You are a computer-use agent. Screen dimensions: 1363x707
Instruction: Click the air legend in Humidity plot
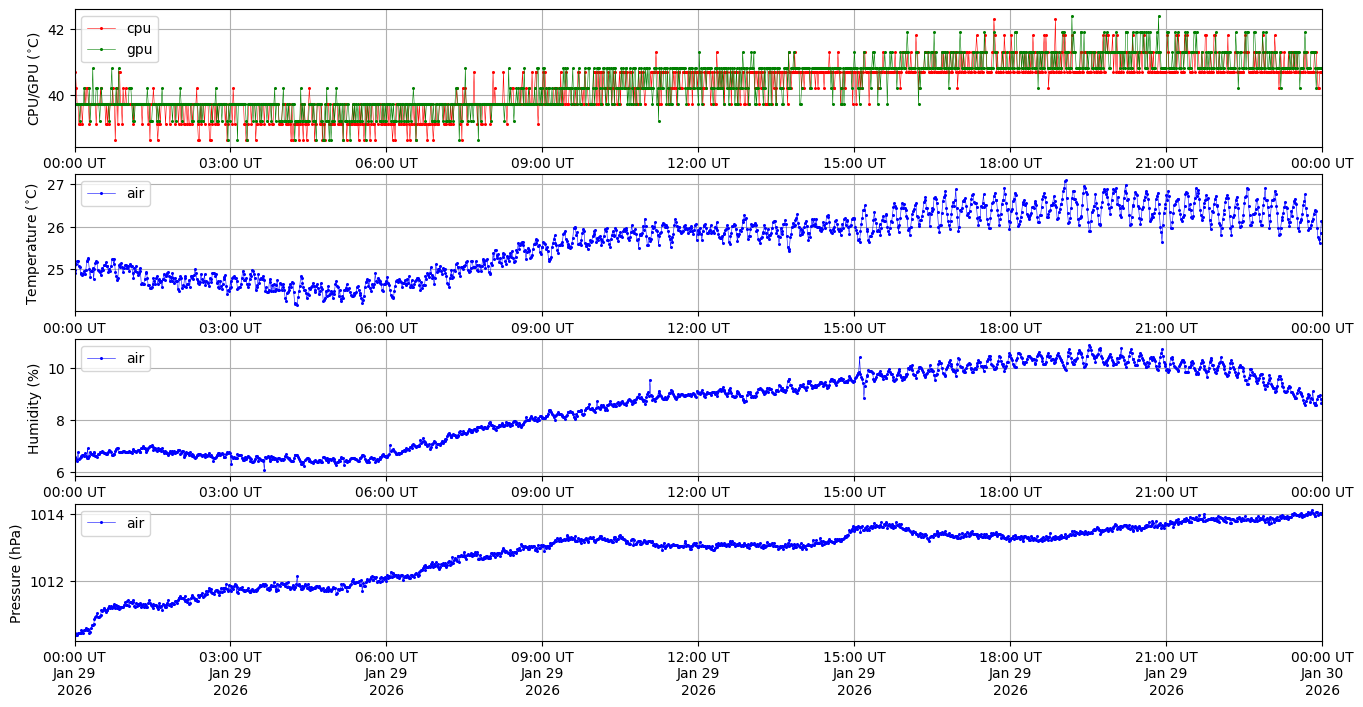pyautogui.click(x=134, y=358)
